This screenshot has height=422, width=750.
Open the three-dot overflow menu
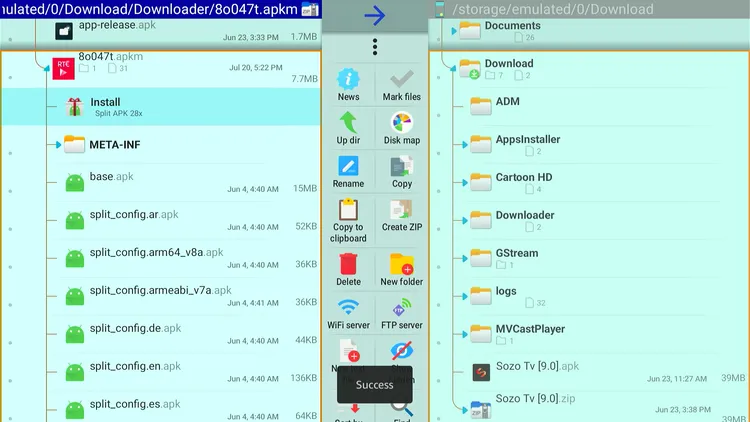pos(375,47)
